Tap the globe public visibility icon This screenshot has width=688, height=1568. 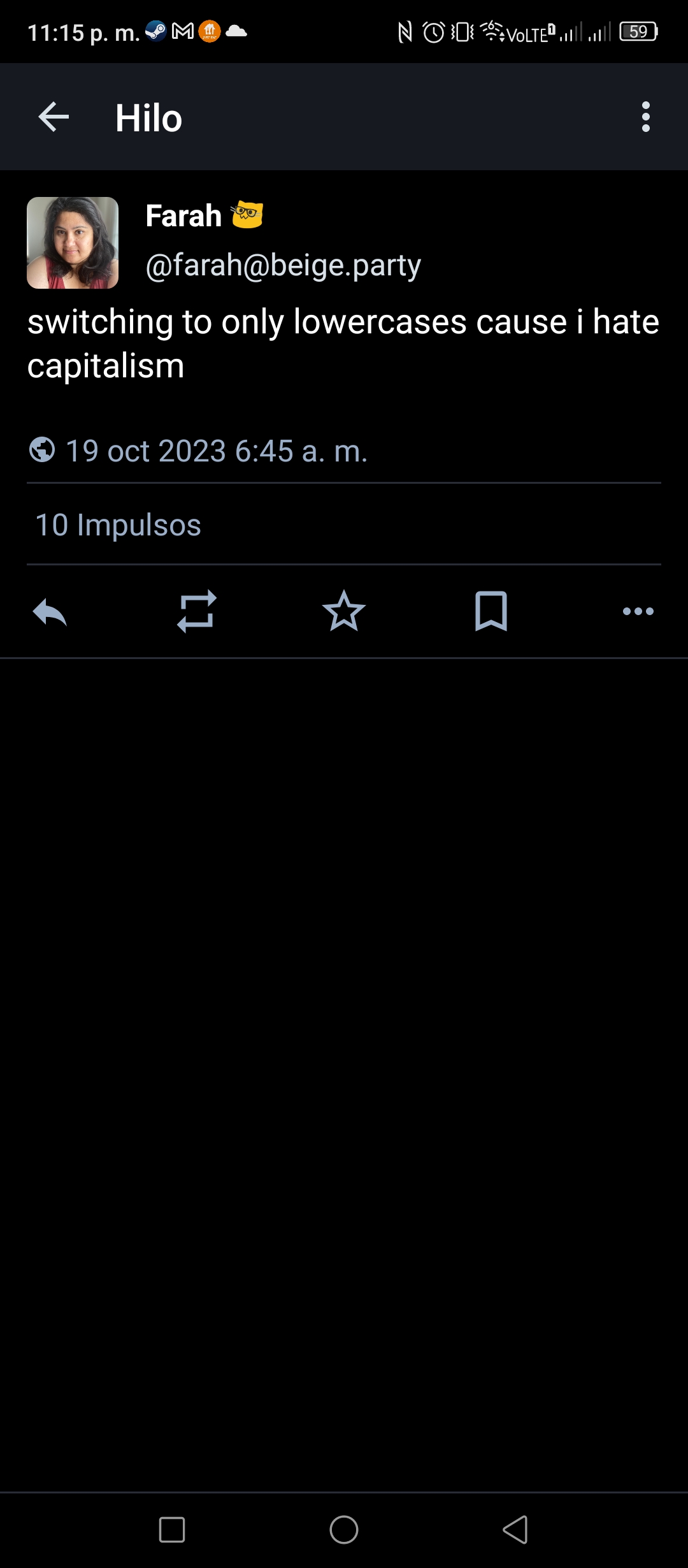pyautogui.click(x=42, y=449)
